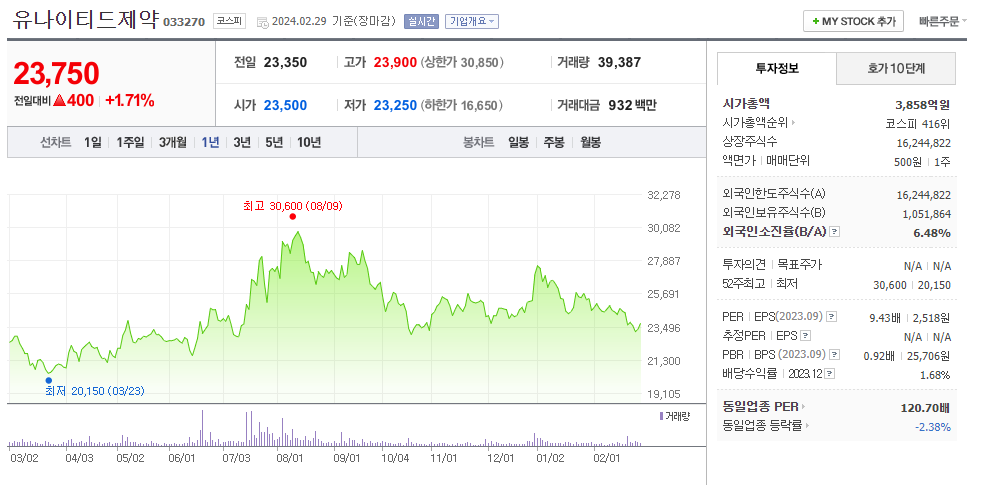Click the 32,278 y-axis price label

coord(663,195)
